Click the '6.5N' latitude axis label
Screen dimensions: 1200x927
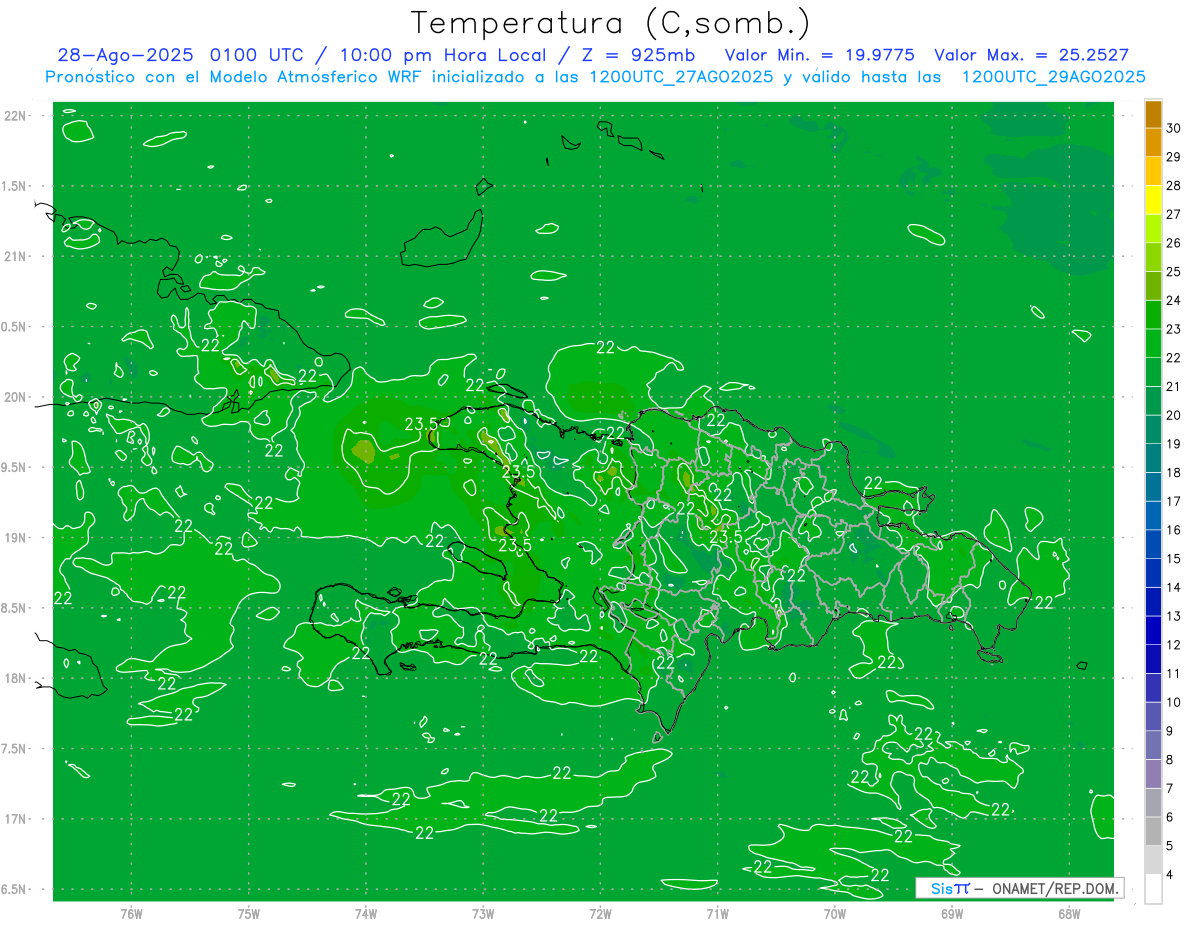(14, 889)
